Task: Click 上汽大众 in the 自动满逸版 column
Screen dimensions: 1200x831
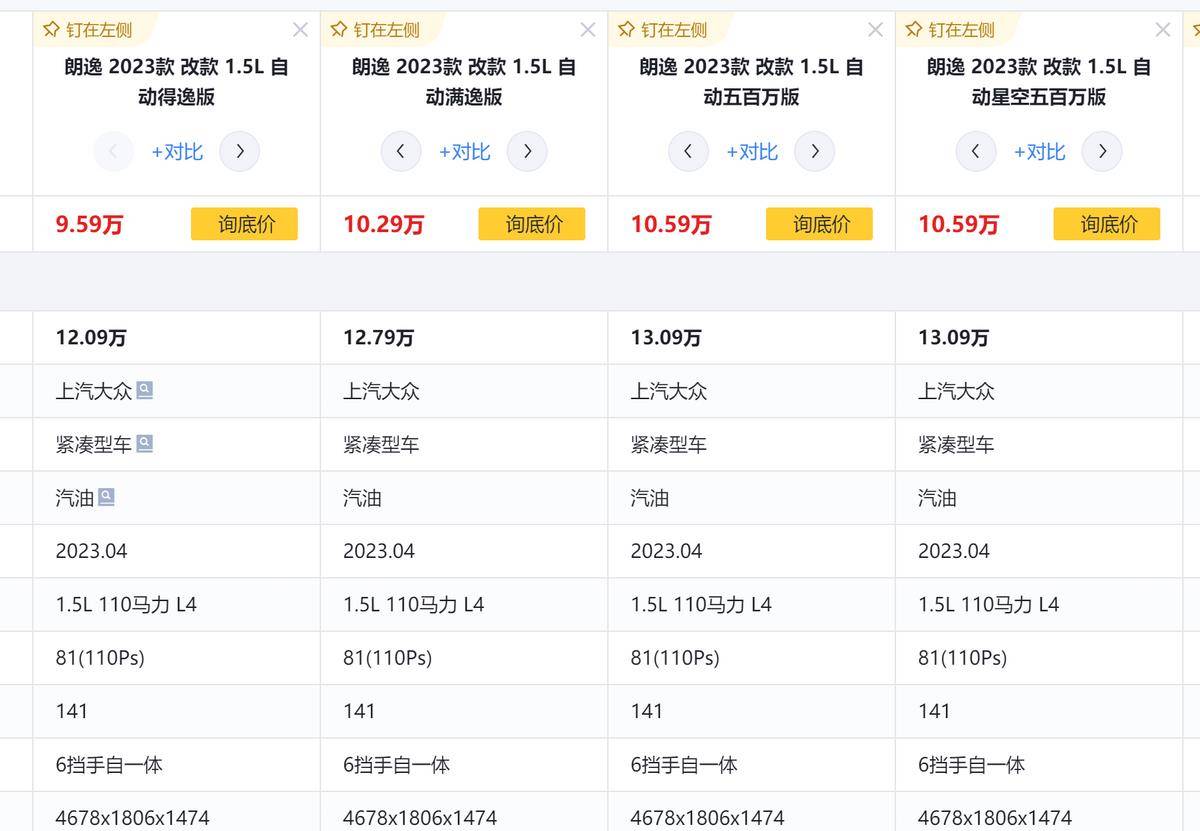Action: (381, 391)
